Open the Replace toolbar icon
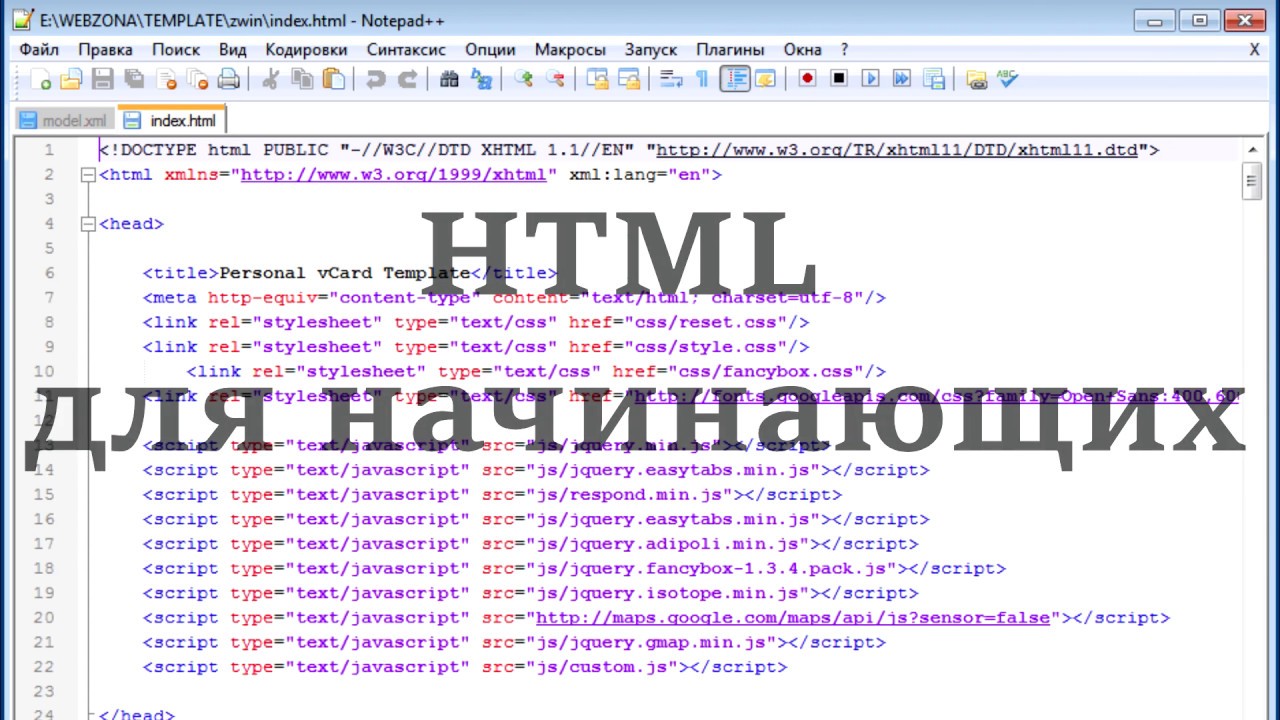This screenshot has width=1280, height=720. 481,79
